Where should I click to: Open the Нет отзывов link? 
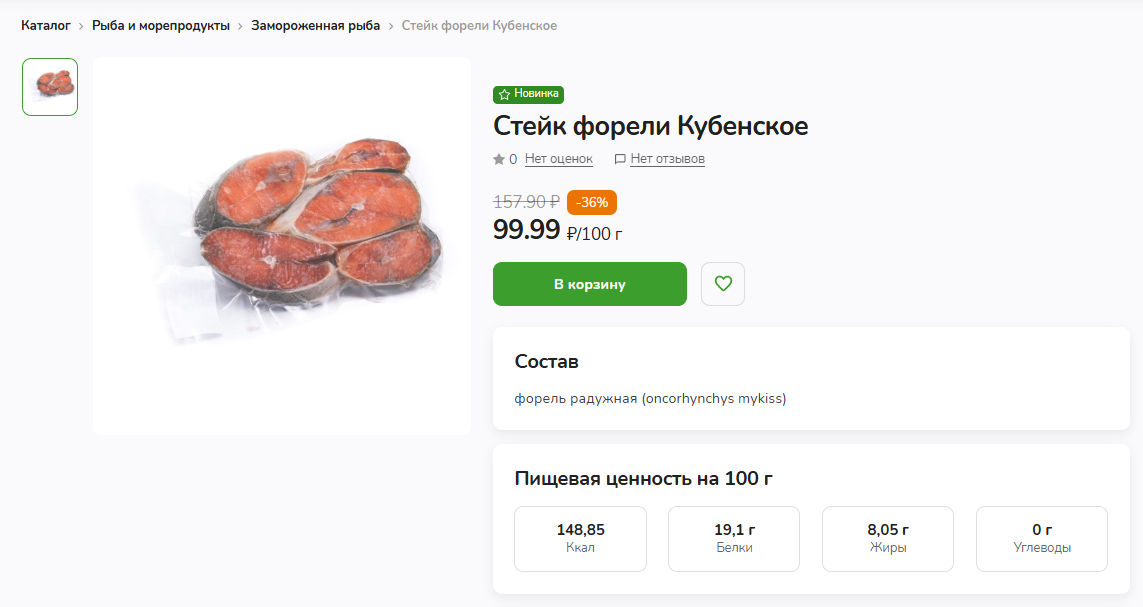tap(667, 159)
